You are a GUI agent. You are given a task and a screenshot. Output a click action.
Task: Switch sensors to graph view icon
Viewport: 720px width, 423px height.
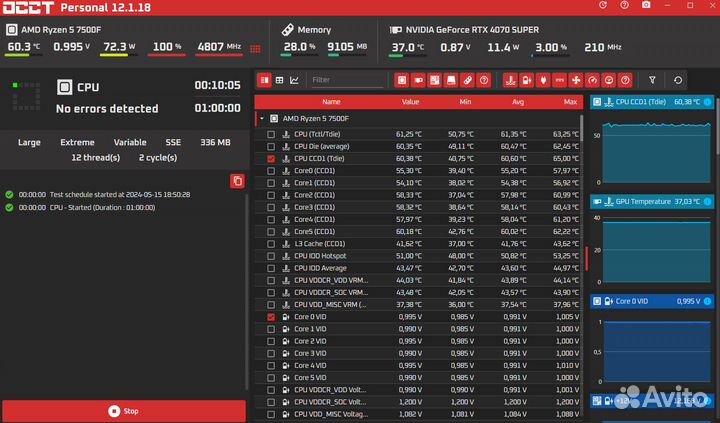pyautogui.click(x=295, y=80)
